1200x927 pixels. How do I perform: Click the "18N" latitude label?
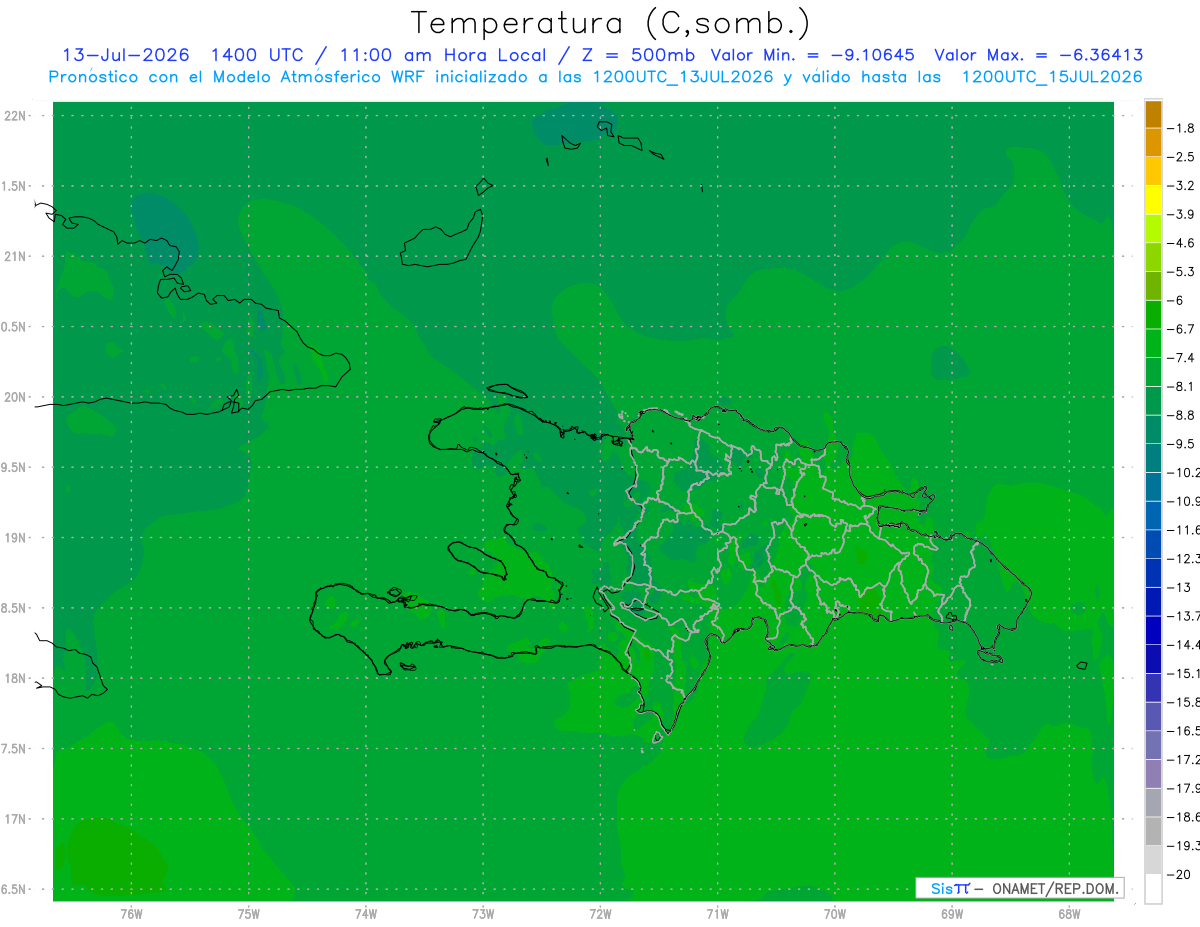15,679
